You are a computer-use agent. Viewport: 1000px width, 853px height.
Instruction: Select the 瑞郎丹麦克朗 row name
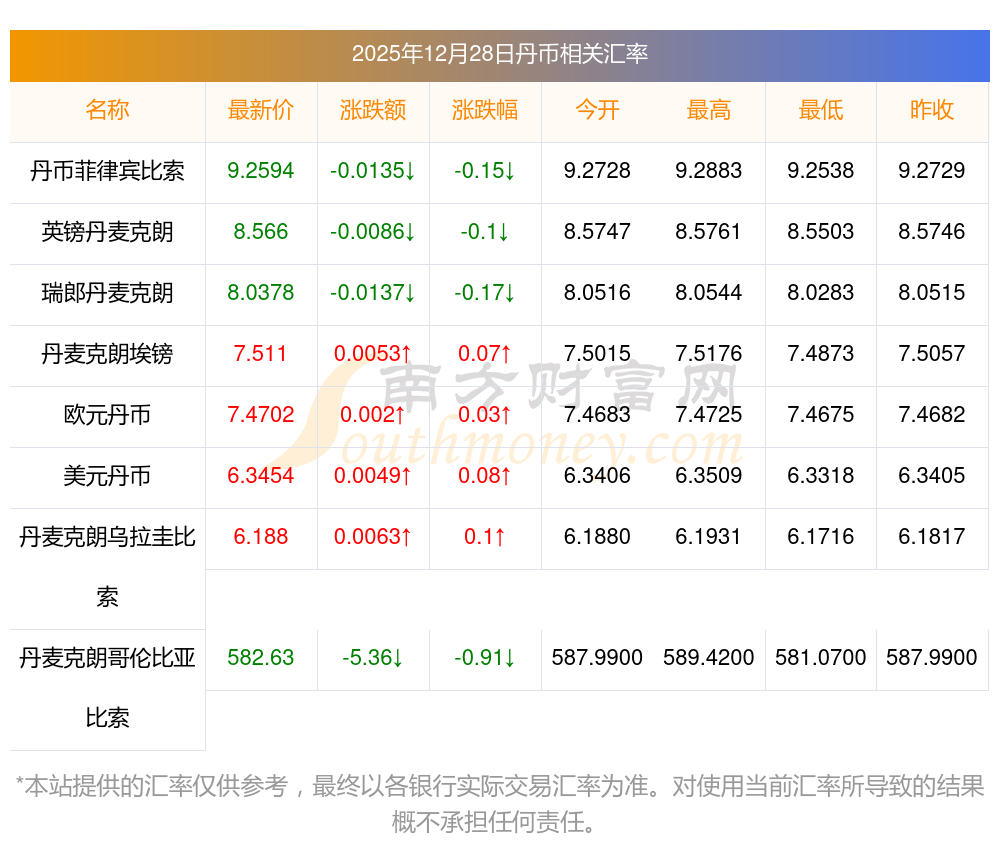[x=107, y=293]
